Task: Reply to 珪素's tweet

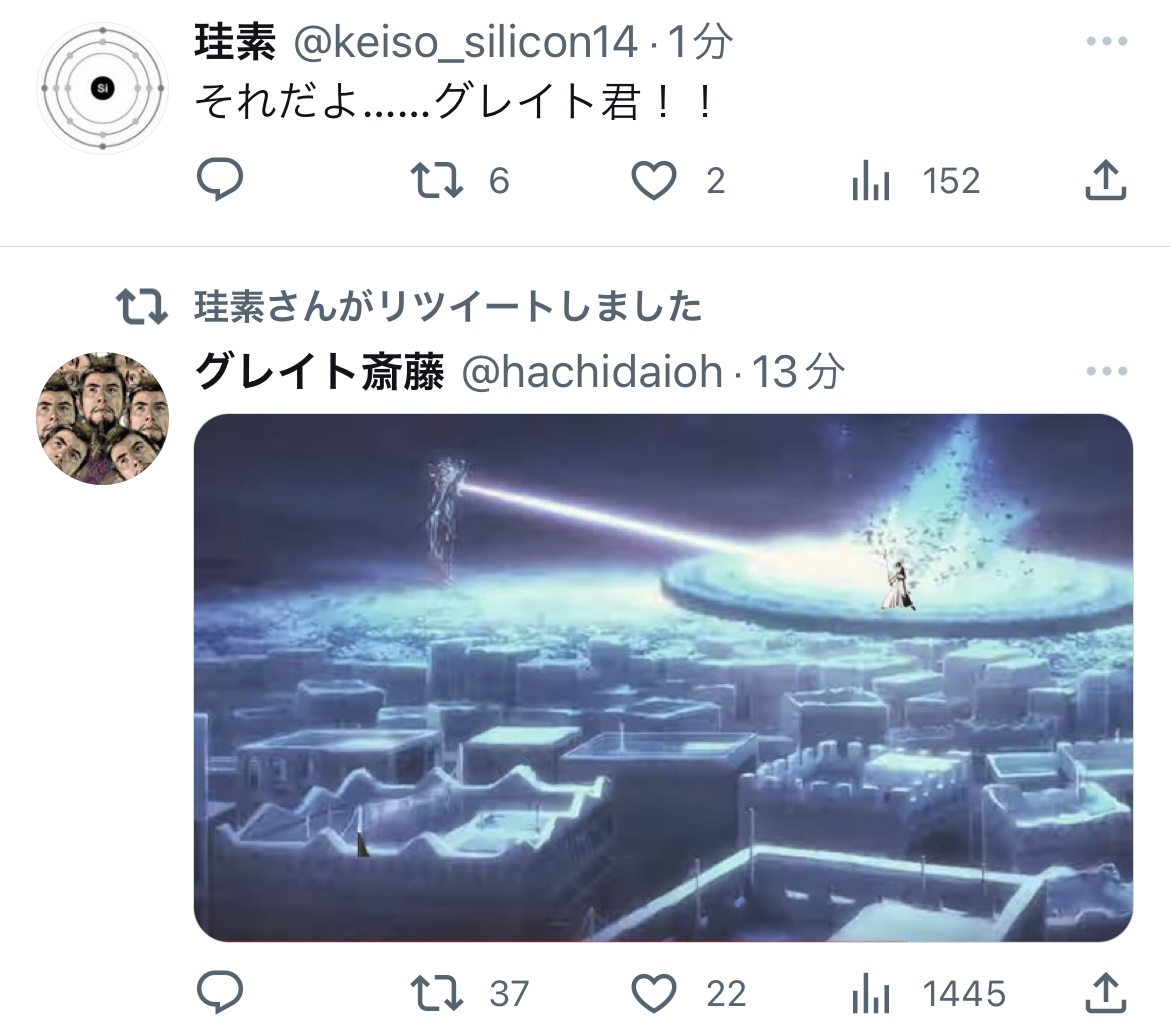Action: pyautogui.click(x=219, y=180)
